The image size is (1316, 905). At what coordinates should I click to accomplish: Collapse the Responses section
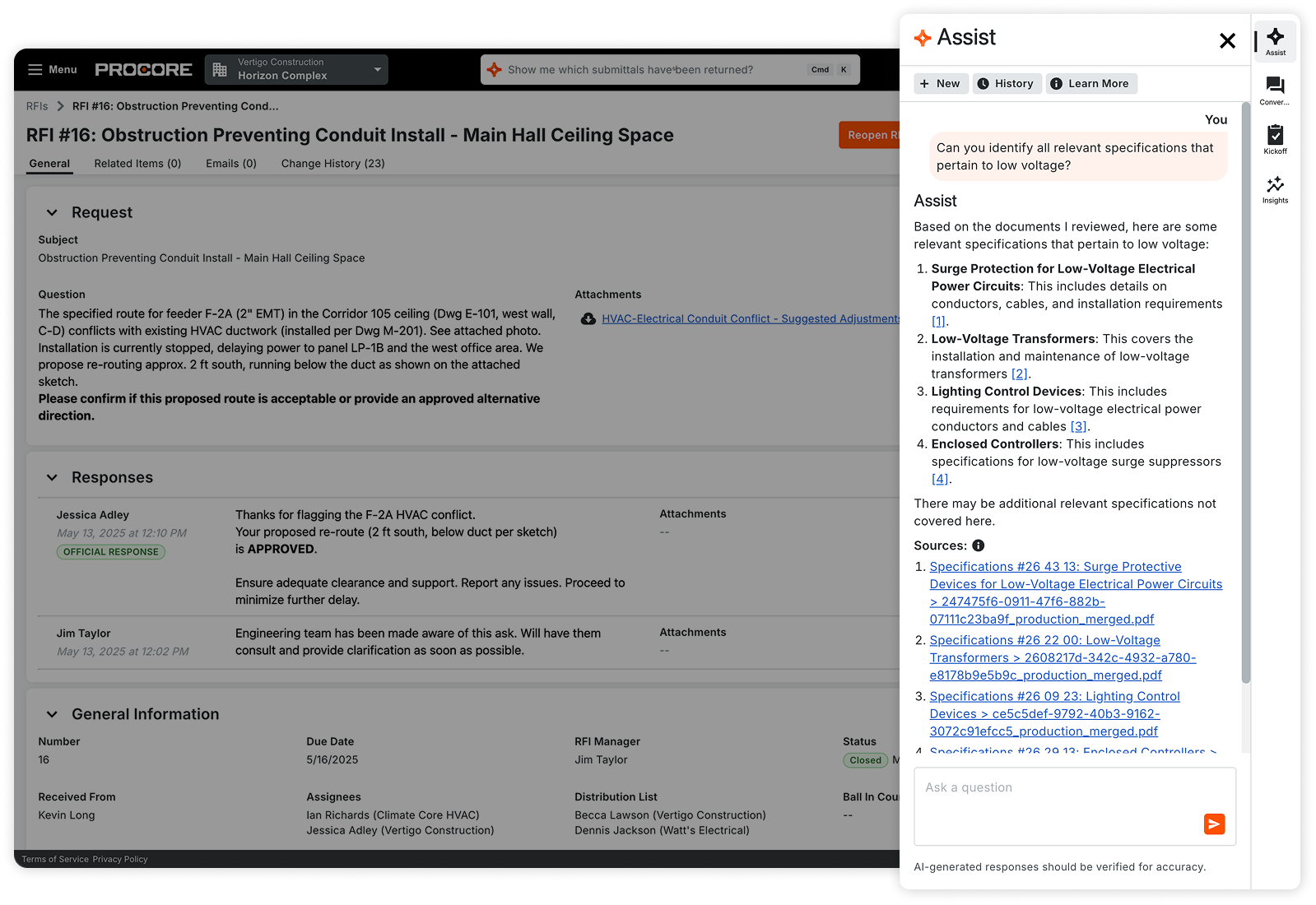52,478
